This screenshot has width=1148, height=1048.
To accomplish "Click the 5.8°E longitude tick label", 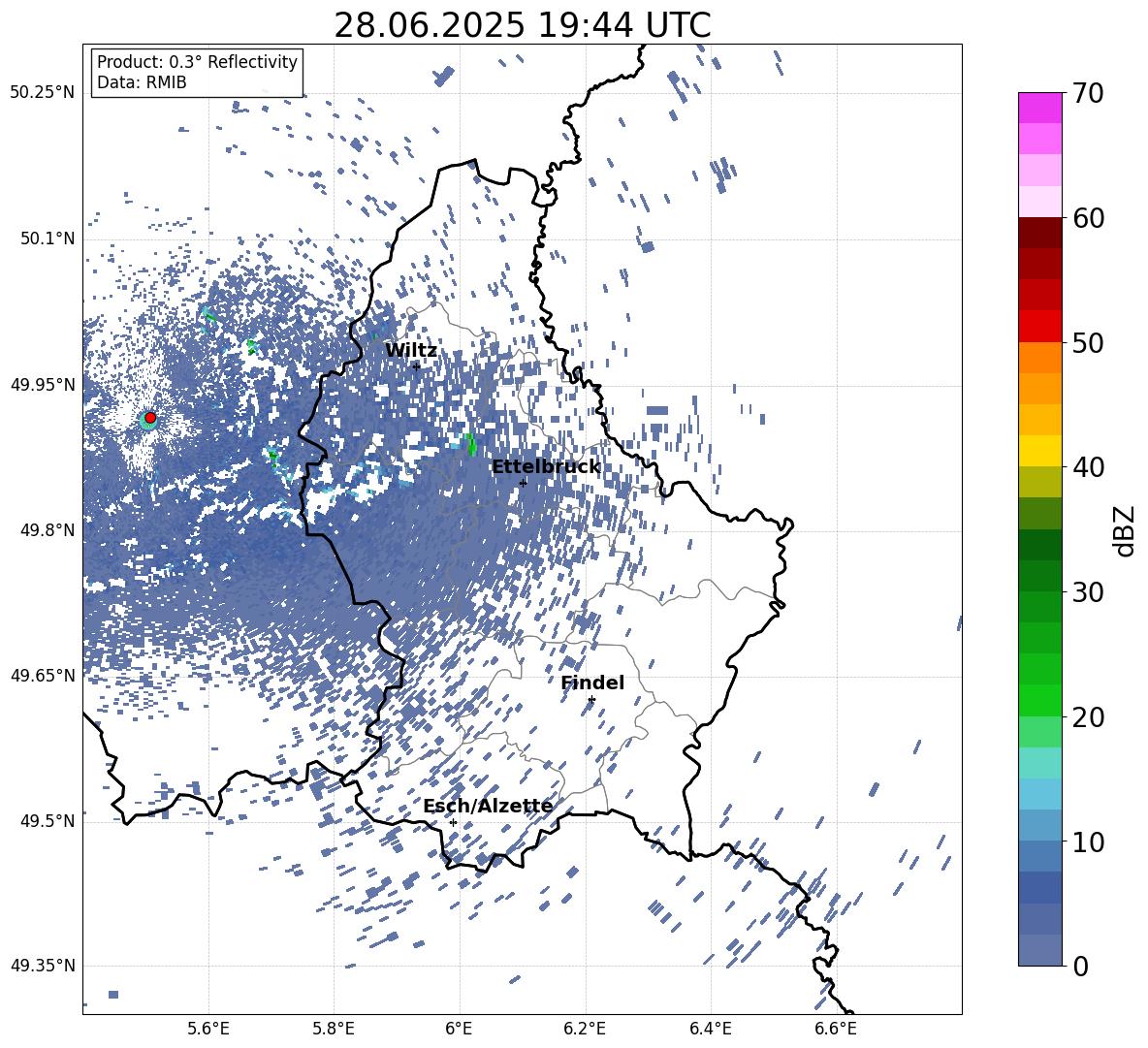I will [x=334, y=1029].
